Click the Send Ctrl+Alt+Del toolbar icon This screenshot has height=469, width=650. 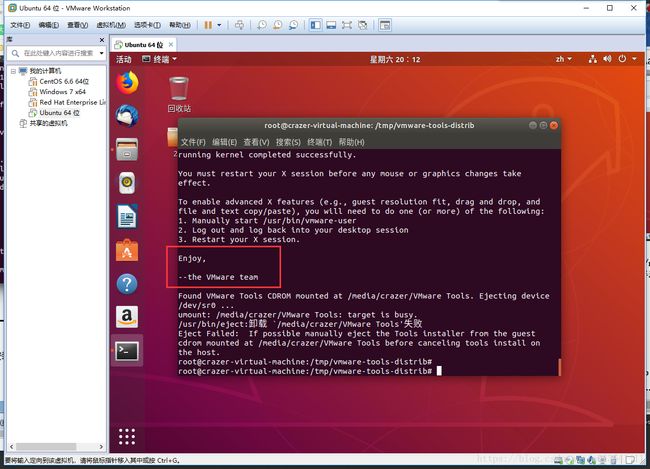pyautogui.click(x=239, y=25)
